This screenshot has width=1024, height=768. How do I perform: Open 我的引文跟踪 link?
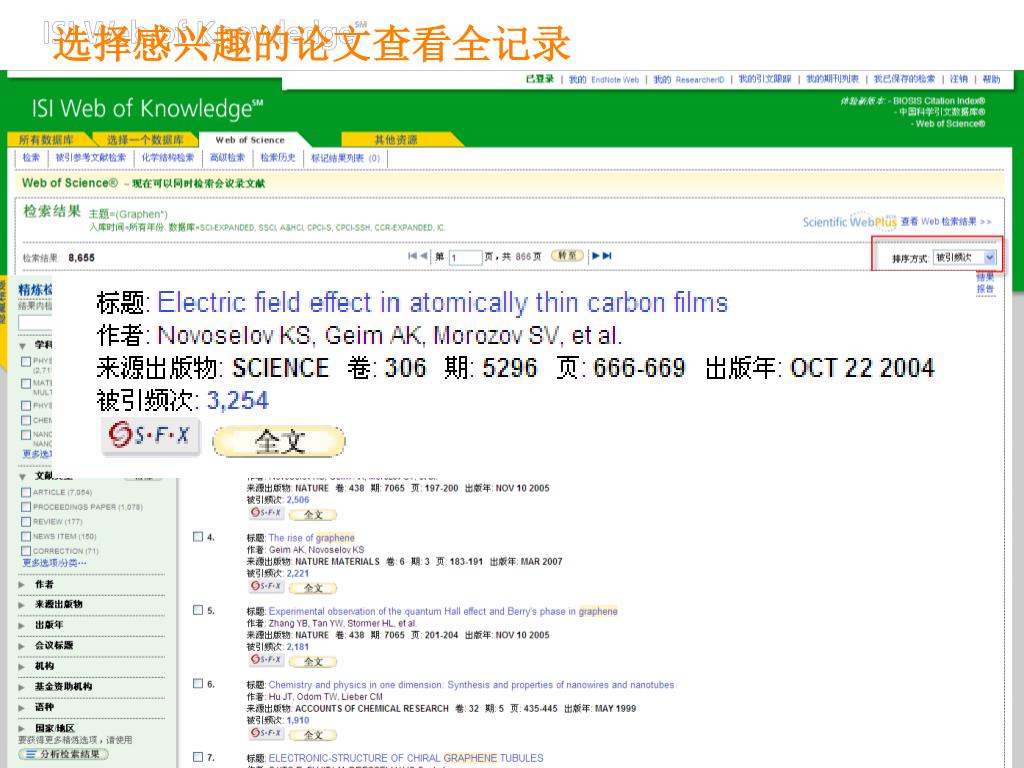click(x=765, y=80)
